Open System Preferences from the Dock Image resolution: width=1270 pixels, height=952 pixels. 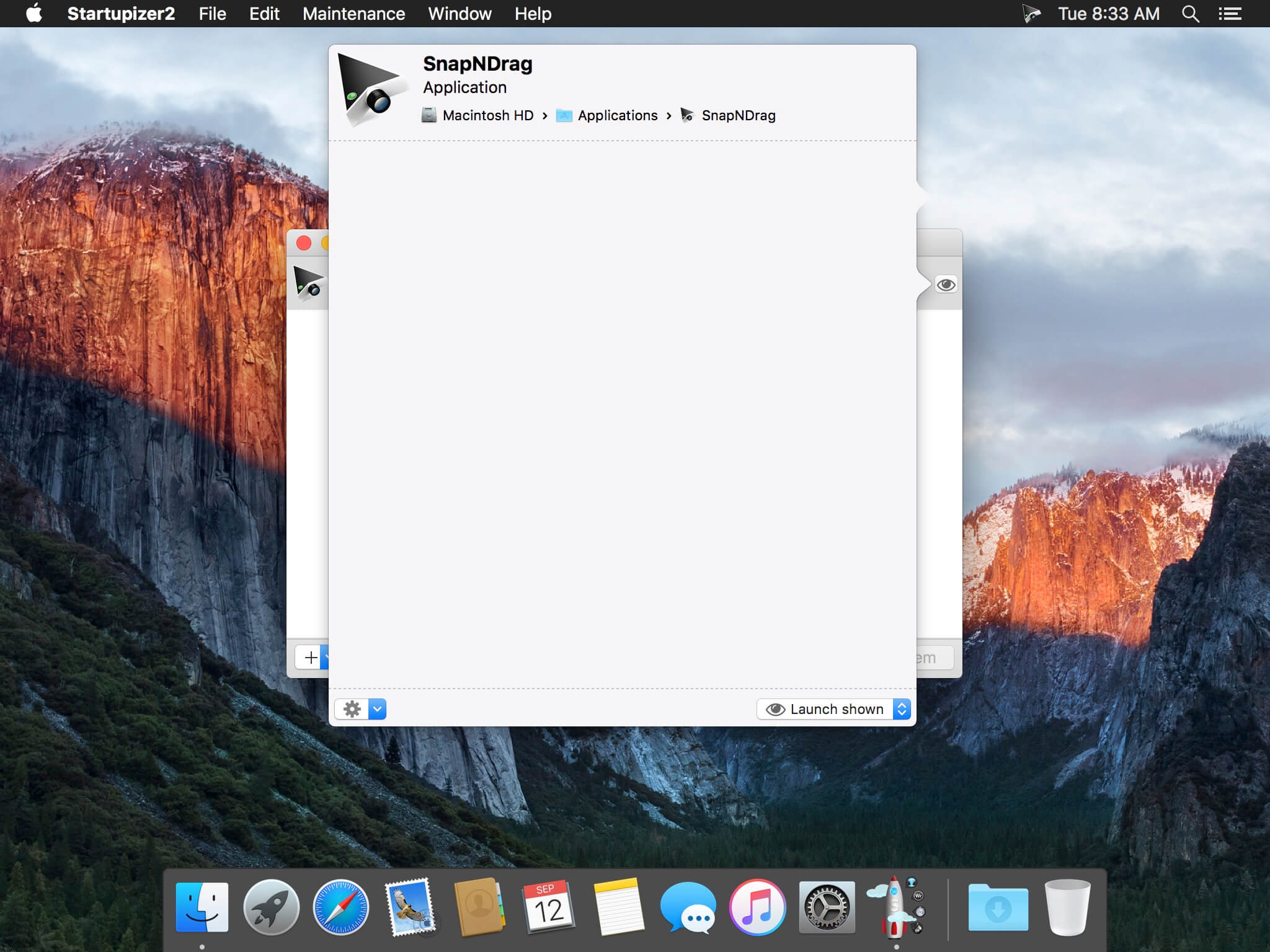[x=827, y=907]
